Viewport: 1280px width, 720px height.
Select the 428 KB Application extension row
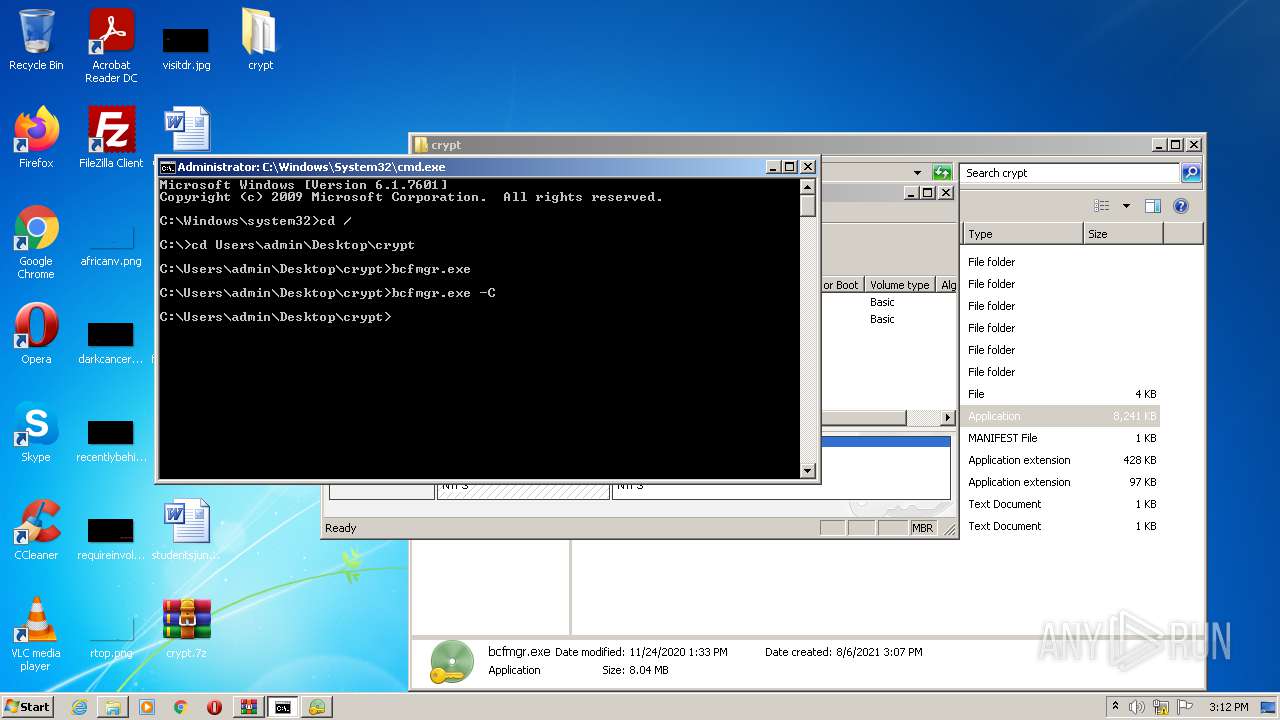click(x=1060, y=460)
